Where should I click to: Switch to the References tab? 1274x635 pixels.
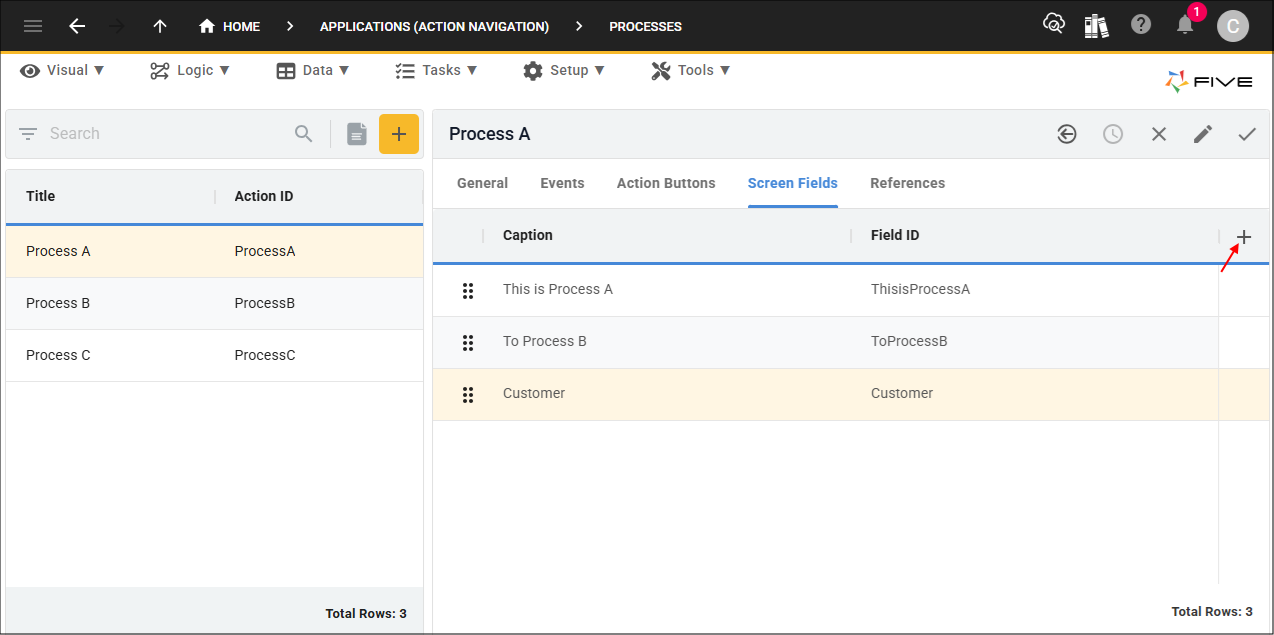pos(907,183)
